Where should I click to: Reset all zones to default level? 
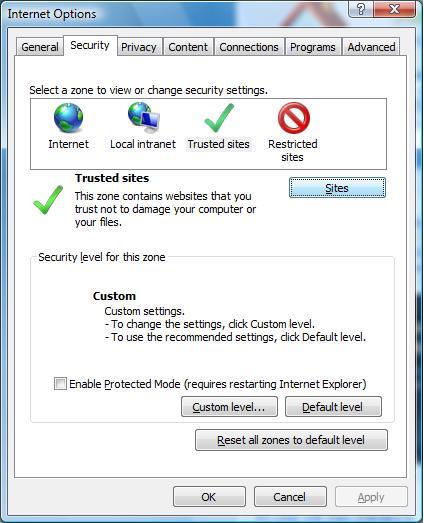click(x=291, y=440)
